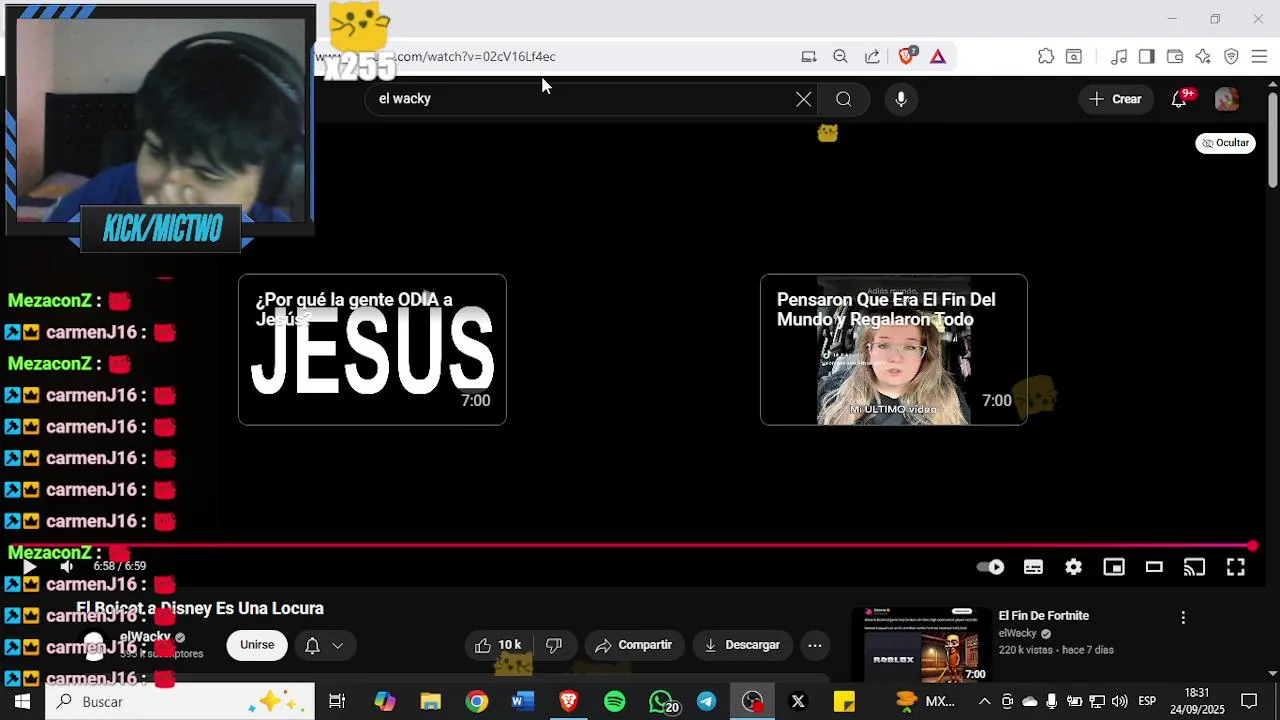Click the zoom magnifier icon in address bar
Screen dimensions: 1280x720
pos(840,56)
